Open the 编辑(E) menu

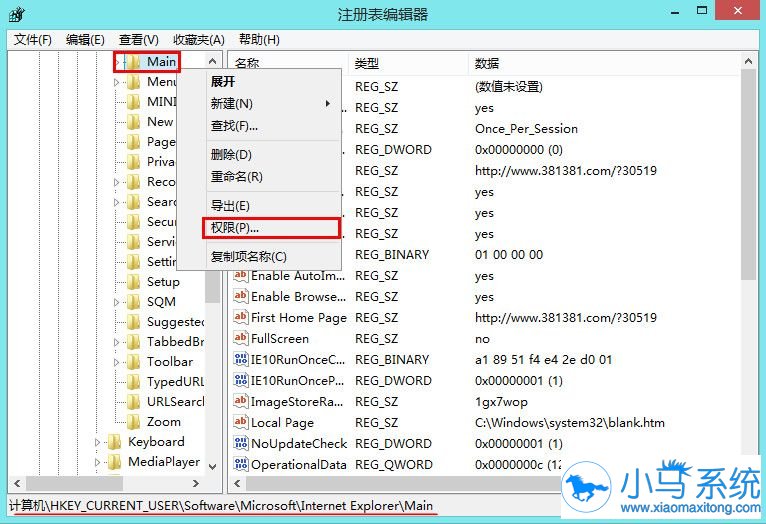[x=85, y=40]
